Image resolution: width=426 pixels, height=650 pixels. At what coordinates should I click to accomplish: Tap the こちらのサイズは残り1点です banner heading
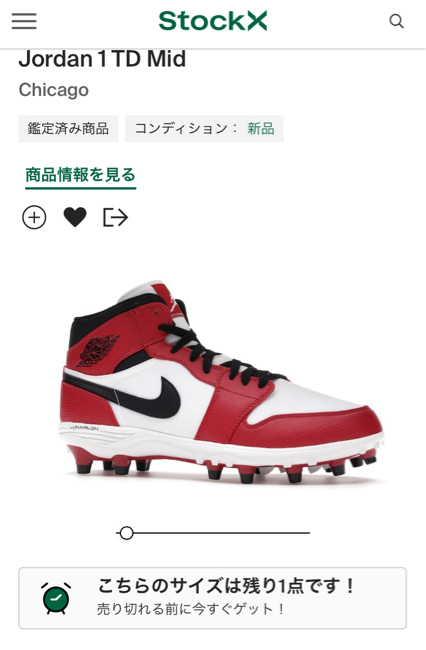coord(226,586)
